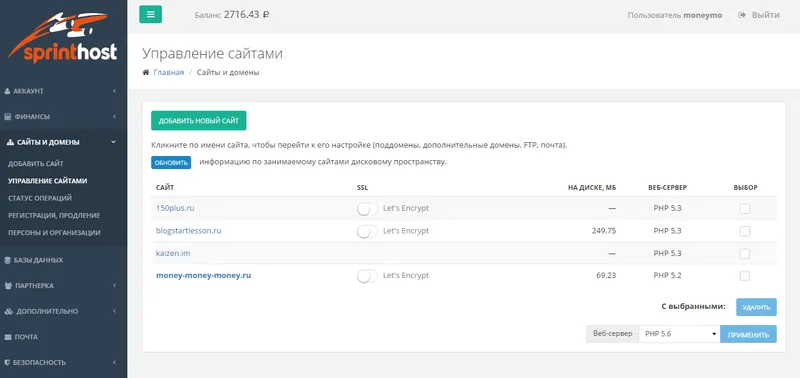Click the Добавить новый сайт button
Viewport: 800px width, 378px height.
(x=198, y=121)
